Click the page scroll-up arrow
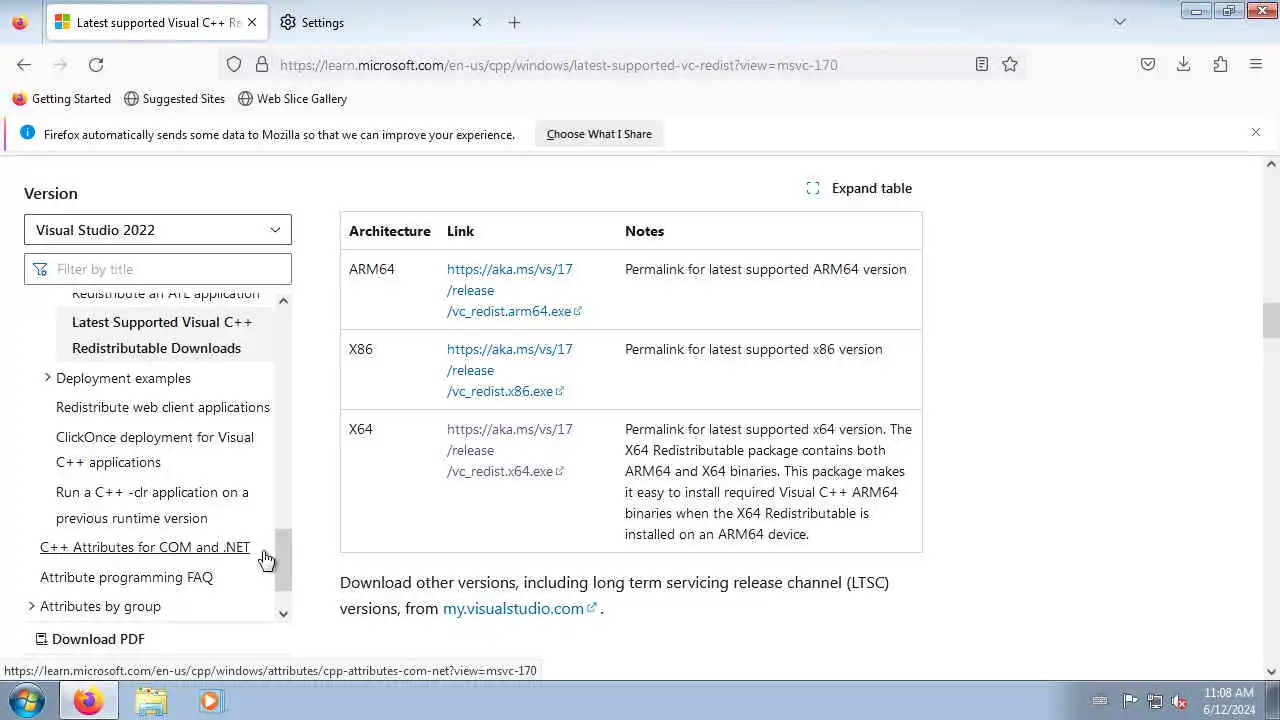The height and width of the screenshot is (720, 1280). coord(1271,163)
